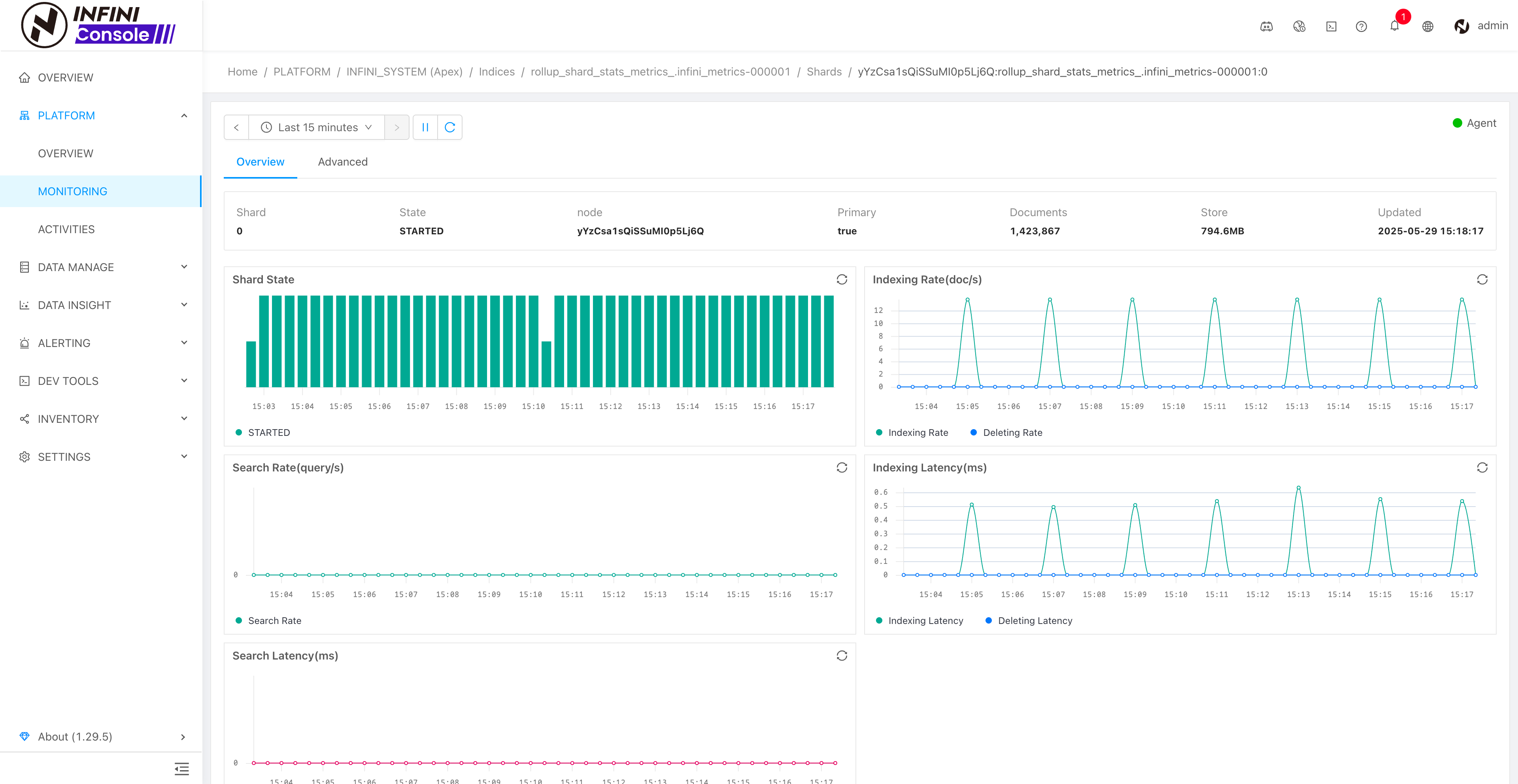Pause auto-refresh of metrics
The height and width of the screenshot is (784, 1518).
pos(425,127)
